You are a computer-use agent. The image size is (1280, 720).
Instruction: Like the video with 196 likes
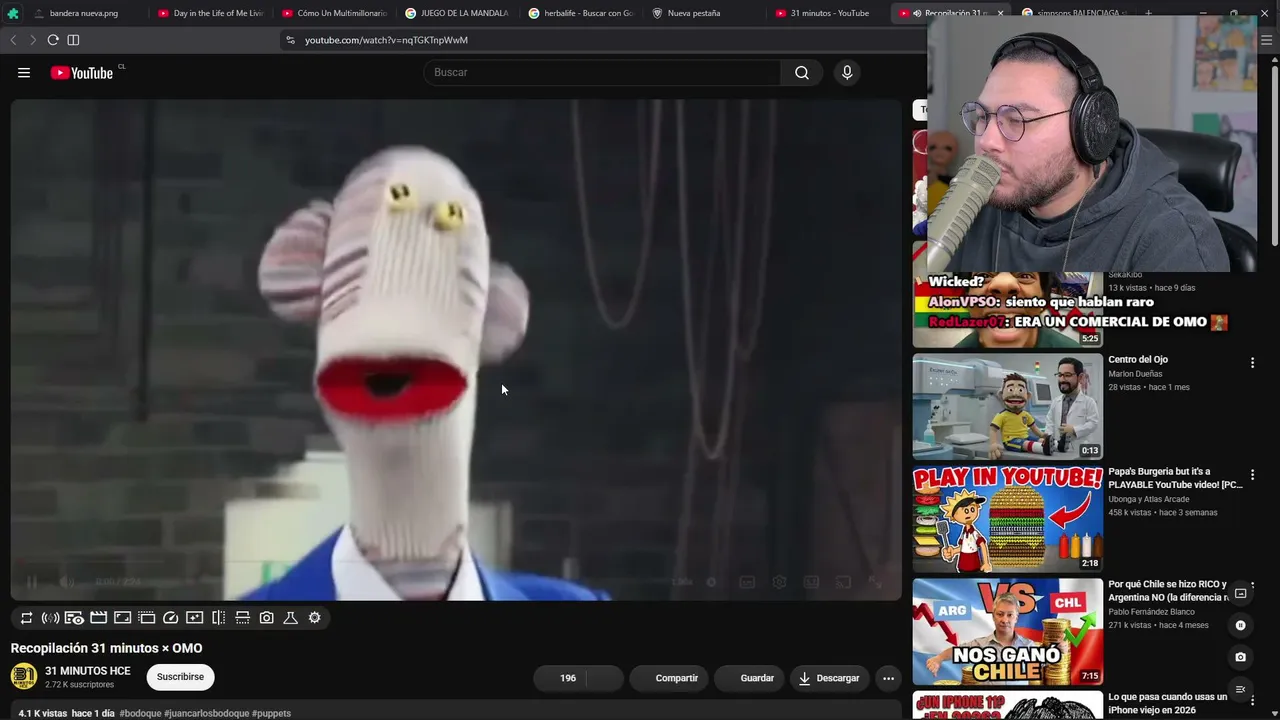[558, 678]
